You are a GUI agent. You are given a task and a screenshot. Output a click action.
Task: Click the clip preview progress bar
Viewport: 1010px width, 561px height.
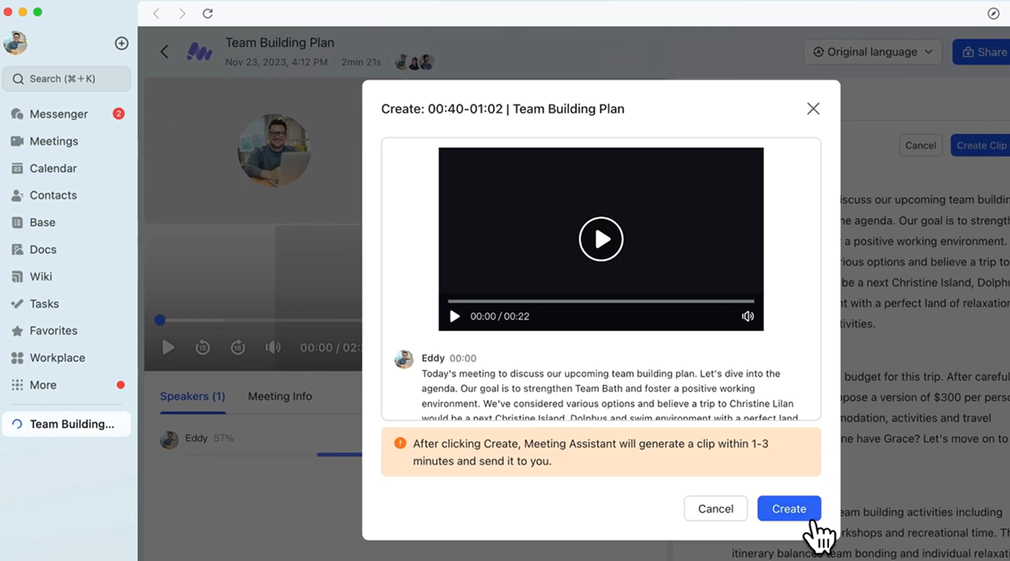[x=600, y=300]
